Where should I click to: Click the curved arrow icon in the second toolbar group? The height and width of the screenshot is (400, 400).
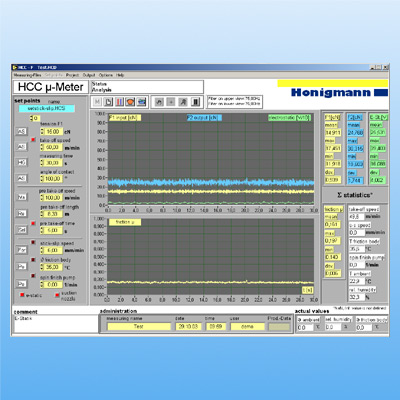coord(159,102)
